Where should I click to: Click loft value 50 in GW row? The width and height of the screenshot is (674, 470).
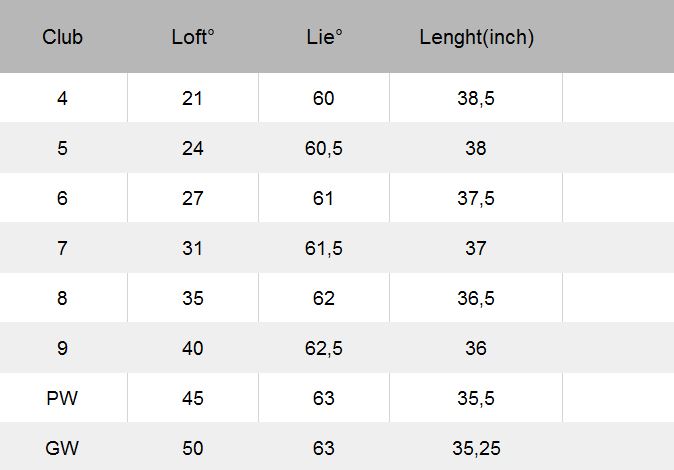coord(193,449)
